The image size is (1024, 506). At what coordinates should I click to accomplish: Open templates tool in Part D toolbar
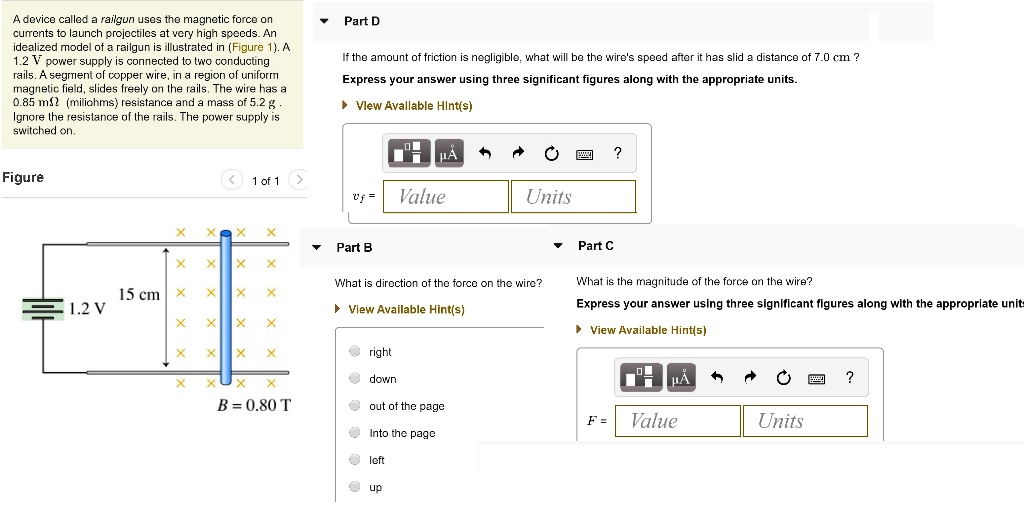tap(409, 153)
